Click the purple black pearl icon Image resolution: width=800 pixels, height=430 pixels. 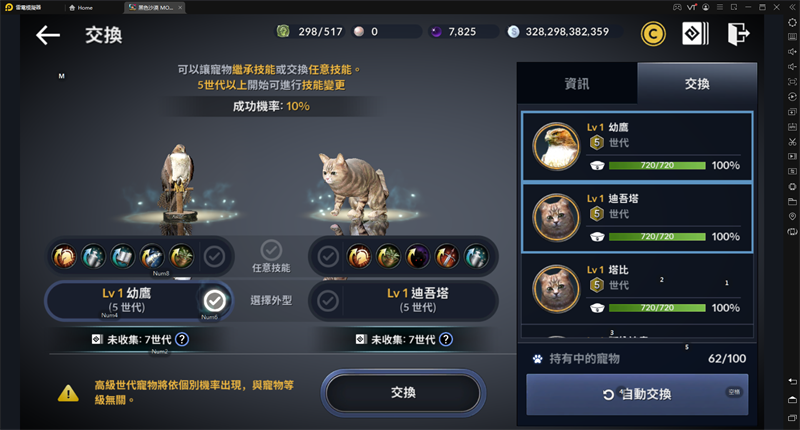pos(436,32)
